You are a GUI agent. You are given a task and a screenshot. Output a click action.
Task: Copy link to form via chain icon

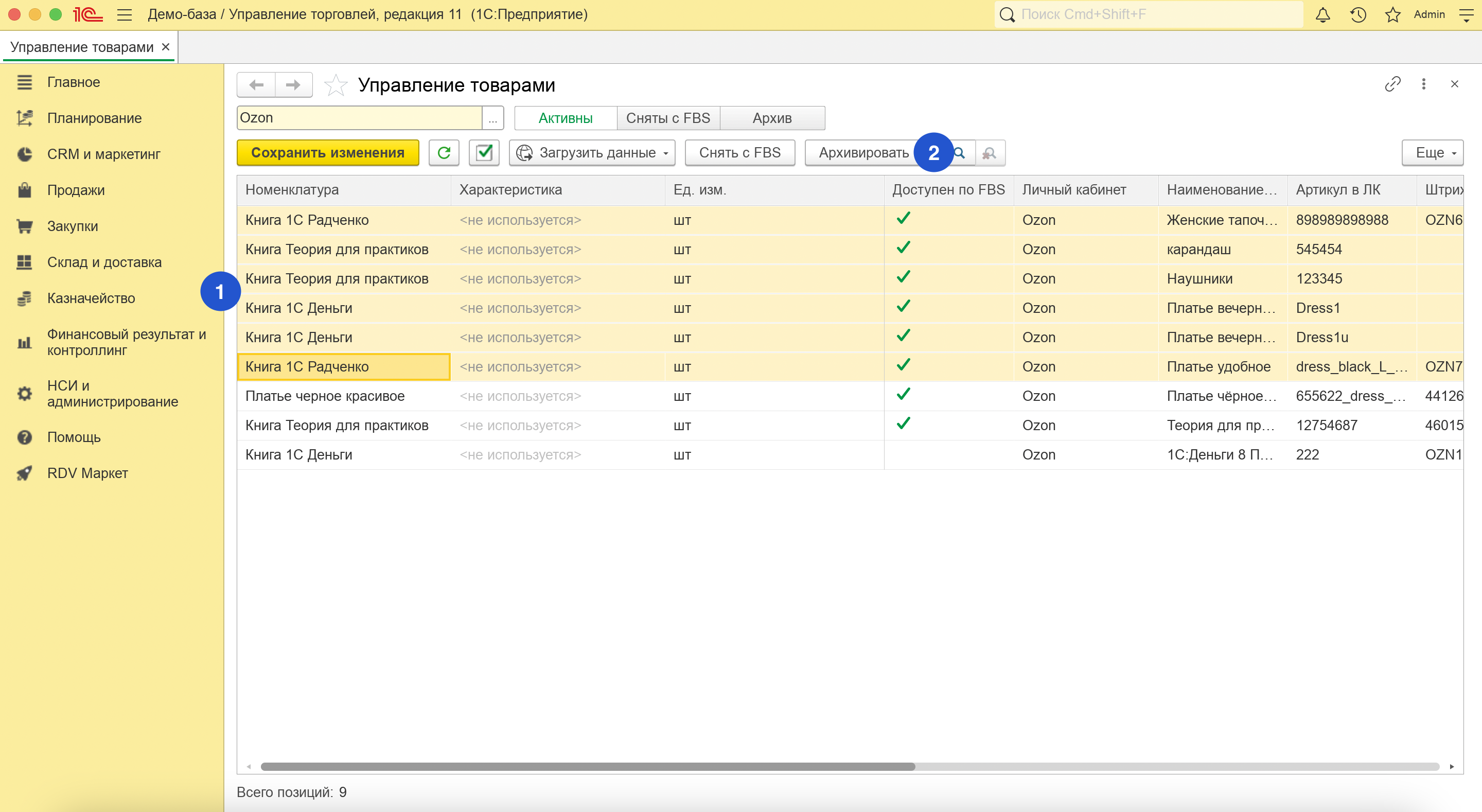tap(1392, 84)
